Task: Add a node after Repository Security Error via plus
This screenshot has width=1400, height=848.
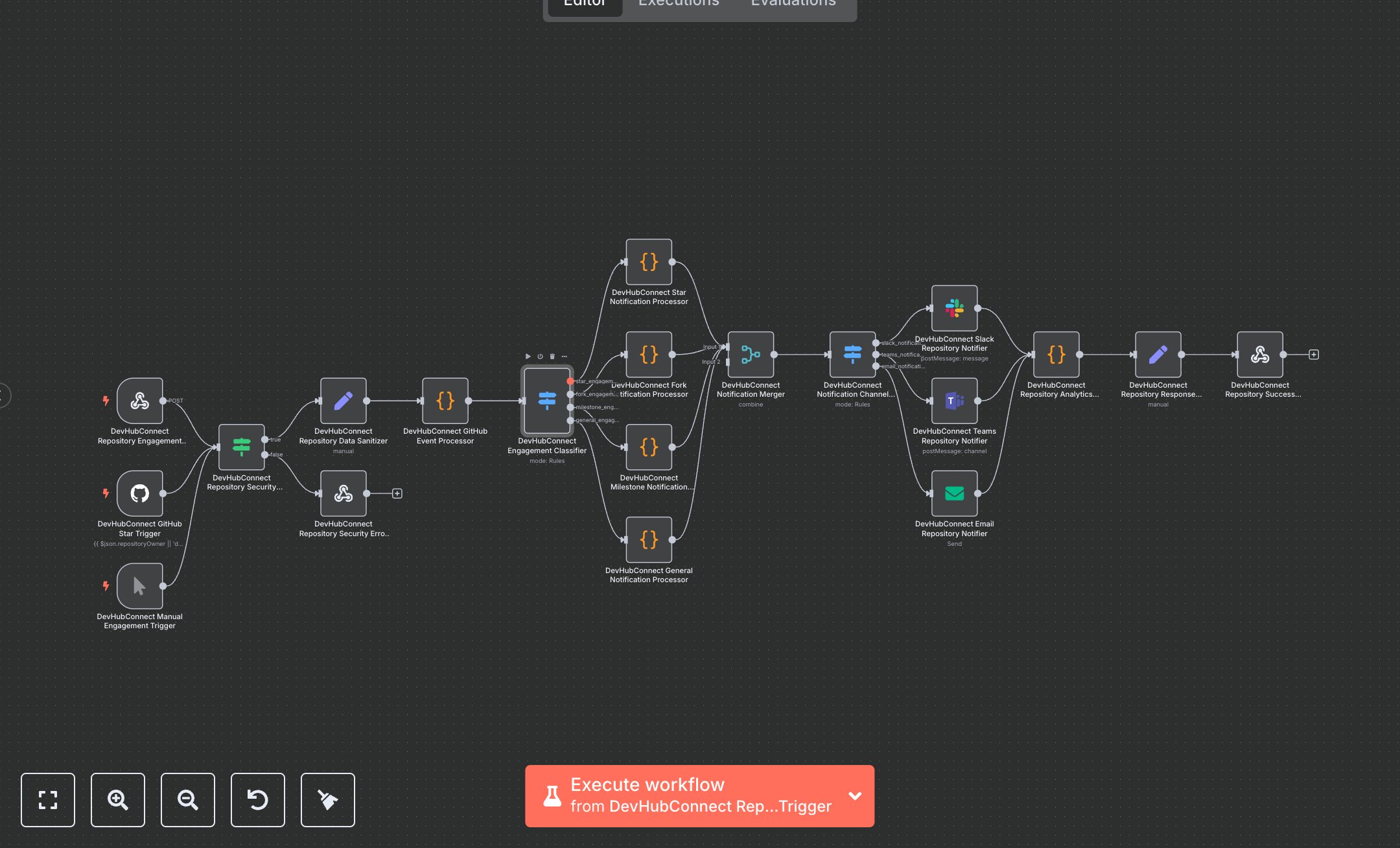Action: coord(397,493)
